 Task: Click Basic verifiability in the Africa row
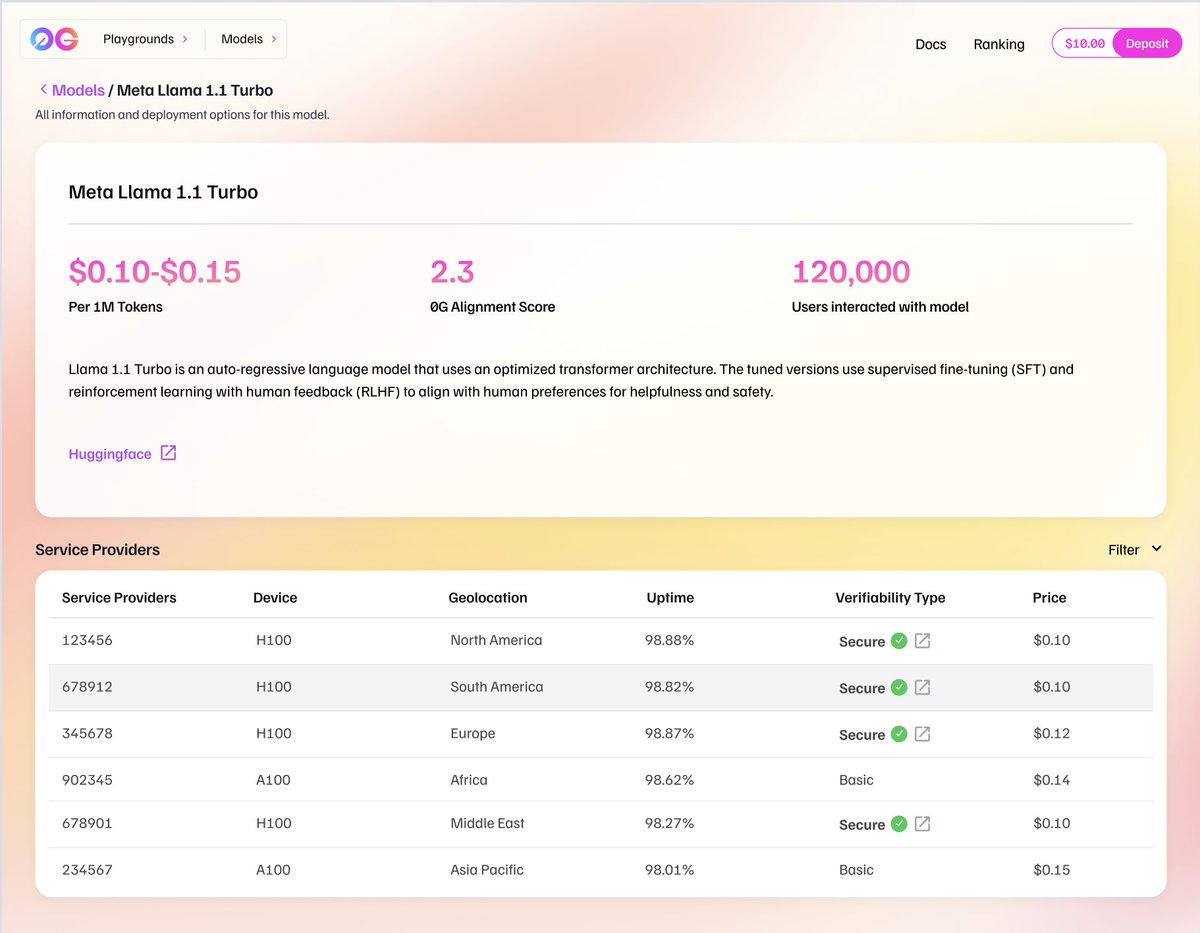point(856,780)
